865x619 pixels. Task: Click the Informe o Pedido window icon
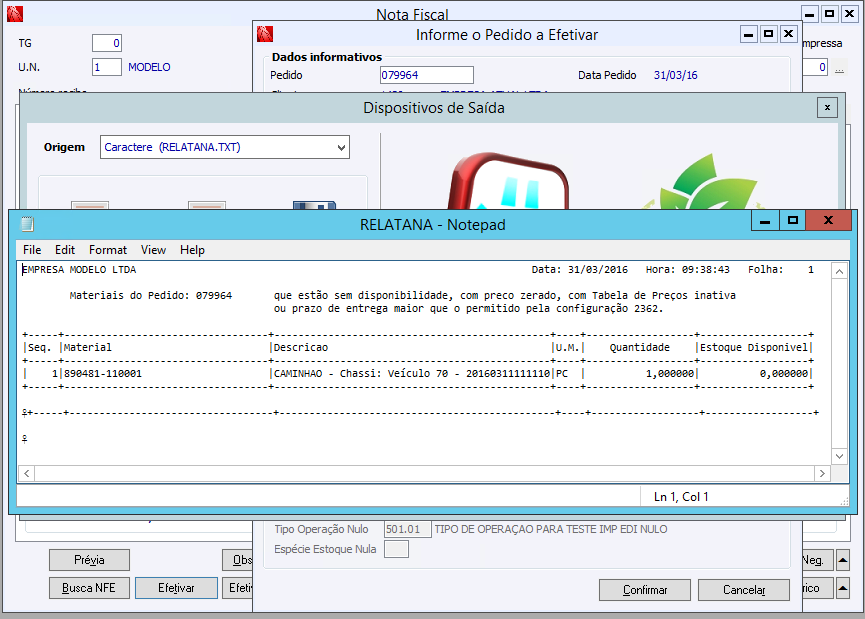click(x=265, y=34)
